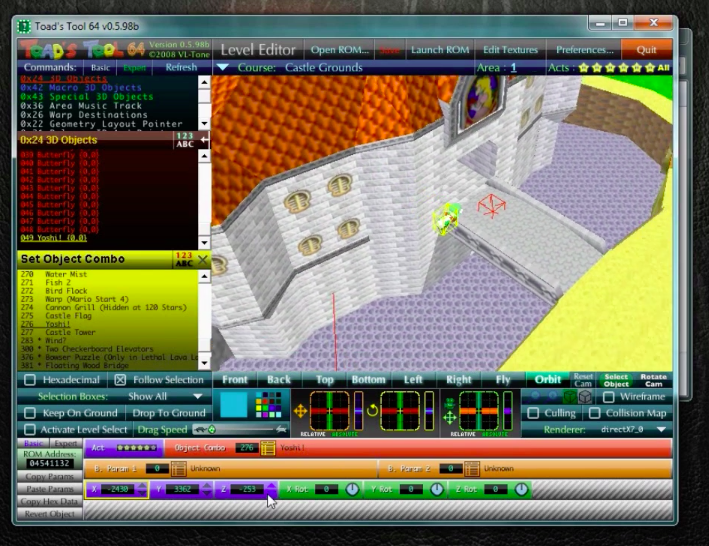Viewport: 709px width, 546px height.
Task: Click the 3D Objects list scroll-up arrow
Action: tap(204, 156)
